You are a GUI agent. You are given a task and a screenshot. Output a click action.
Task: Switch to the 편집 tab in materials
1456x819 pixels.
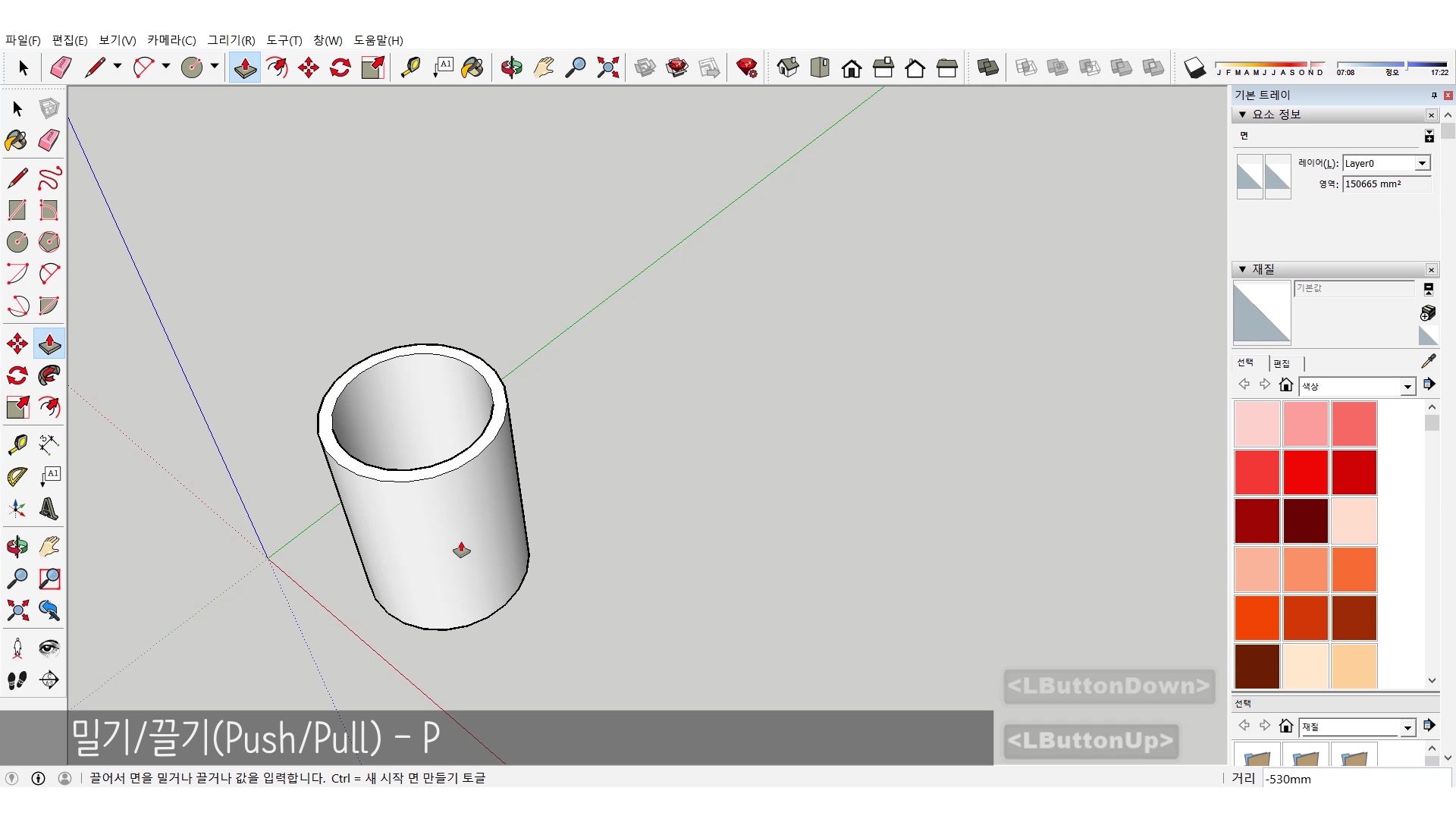(x=1282, y=363)
